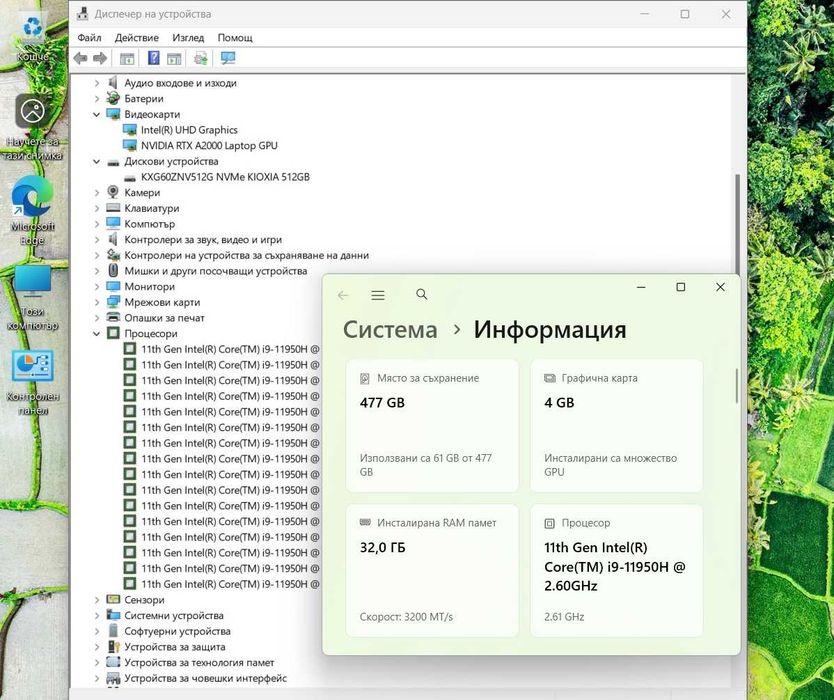
Task: Select the Опашки за печат category row
Action: point(164,318)
